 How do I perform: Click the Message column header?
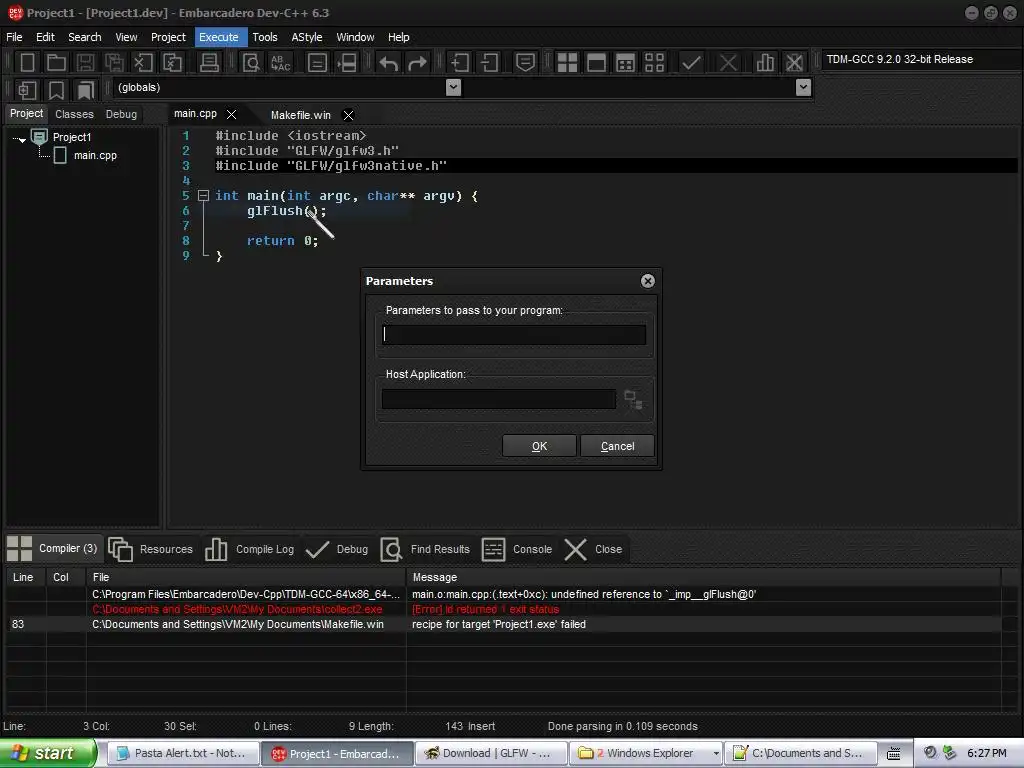(x=703, y=577)
